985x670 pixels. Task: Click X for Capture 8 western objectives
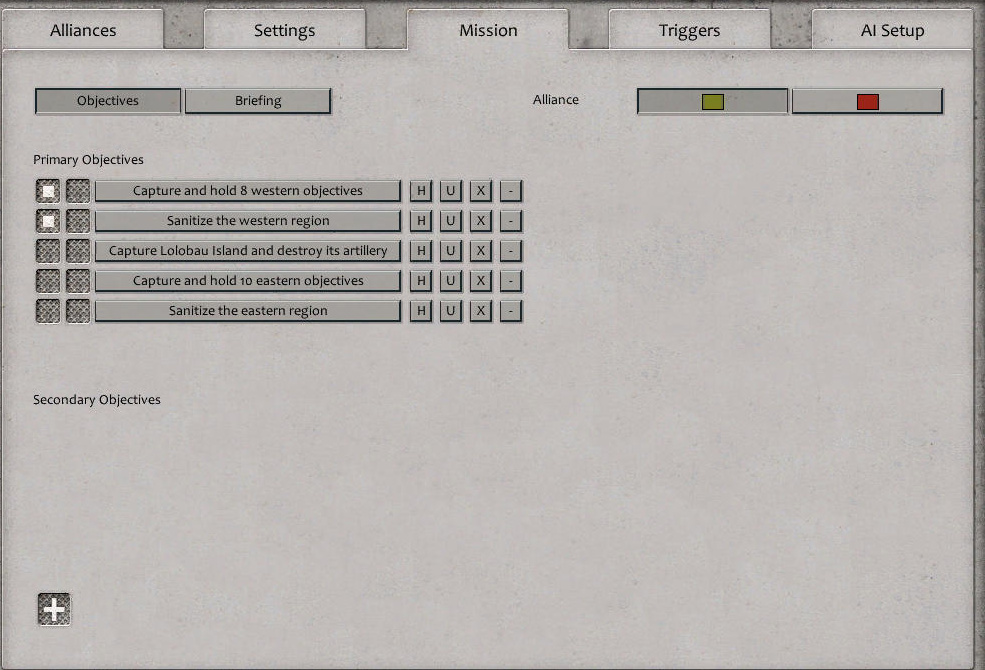tap(481, 191)
